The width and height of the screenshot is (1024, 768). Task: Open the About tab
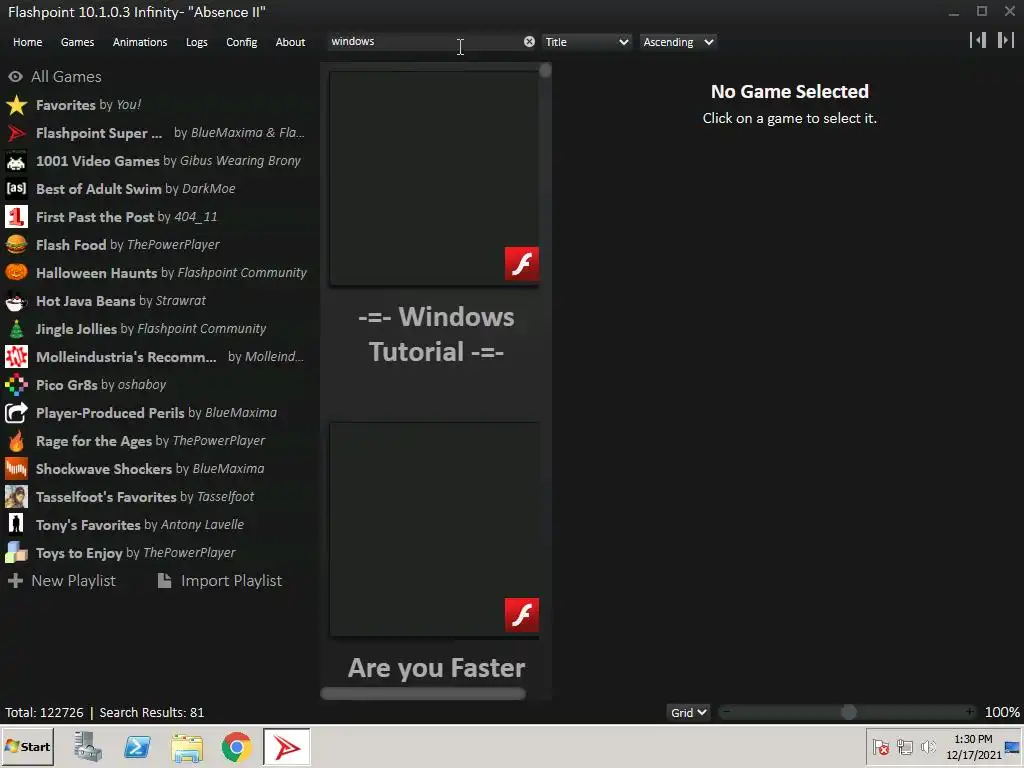[x=290, y=42]
